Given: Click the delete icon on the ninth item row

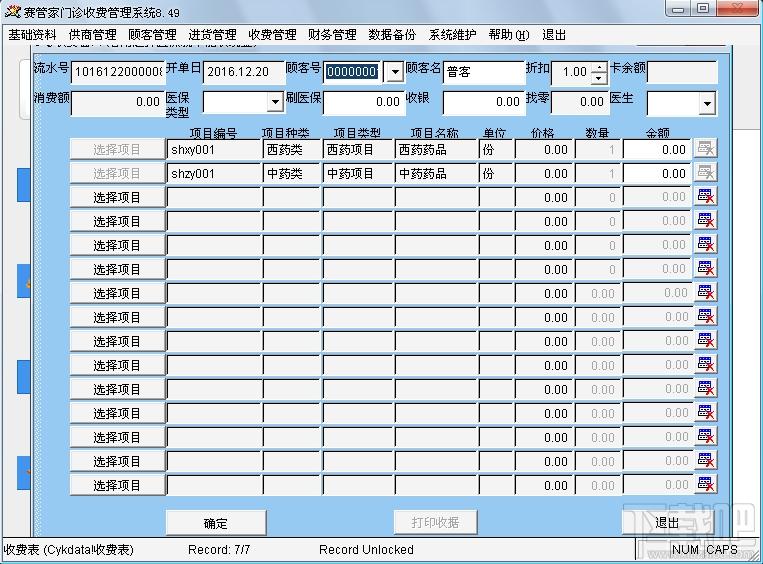Looking at the screenshot, I should pyautogui.click(x=705, y=340).
